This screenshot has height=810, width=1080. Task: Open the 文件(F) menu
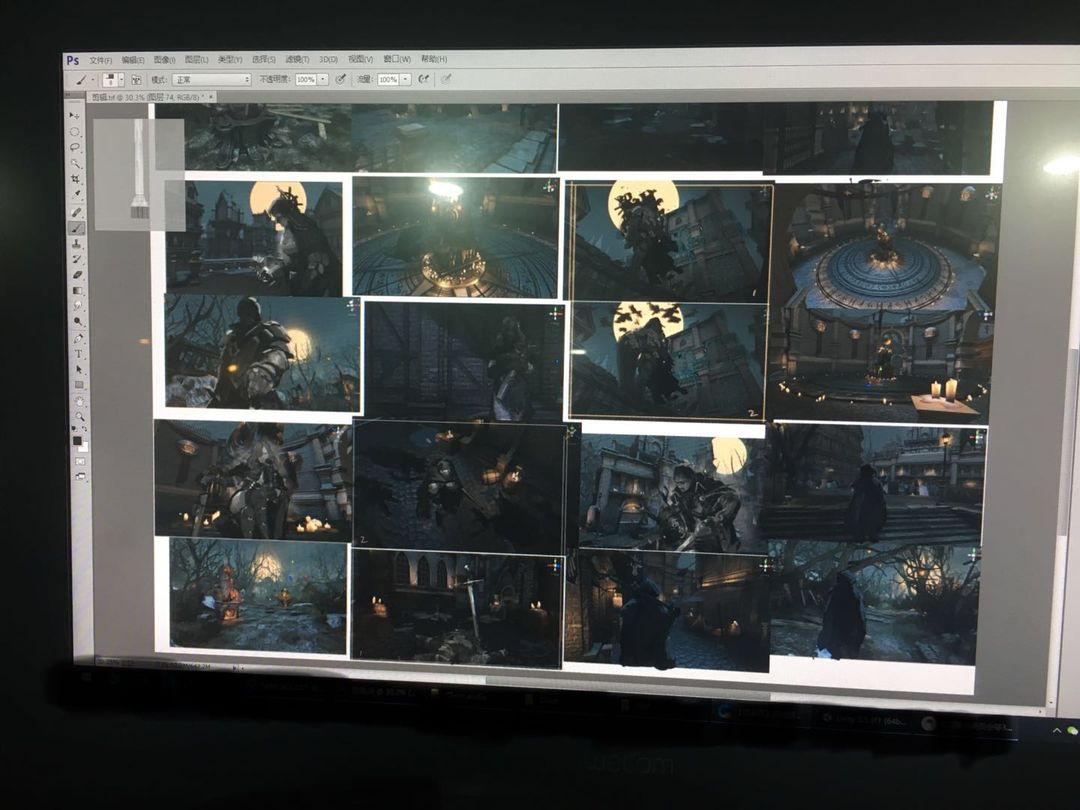click(101, 61)
